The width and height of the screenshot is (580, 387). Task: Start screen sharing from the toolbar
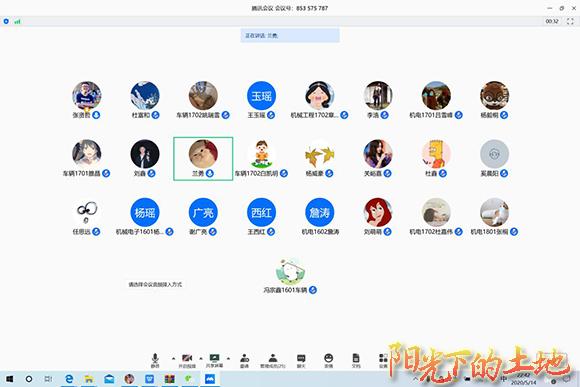(214, 360)
